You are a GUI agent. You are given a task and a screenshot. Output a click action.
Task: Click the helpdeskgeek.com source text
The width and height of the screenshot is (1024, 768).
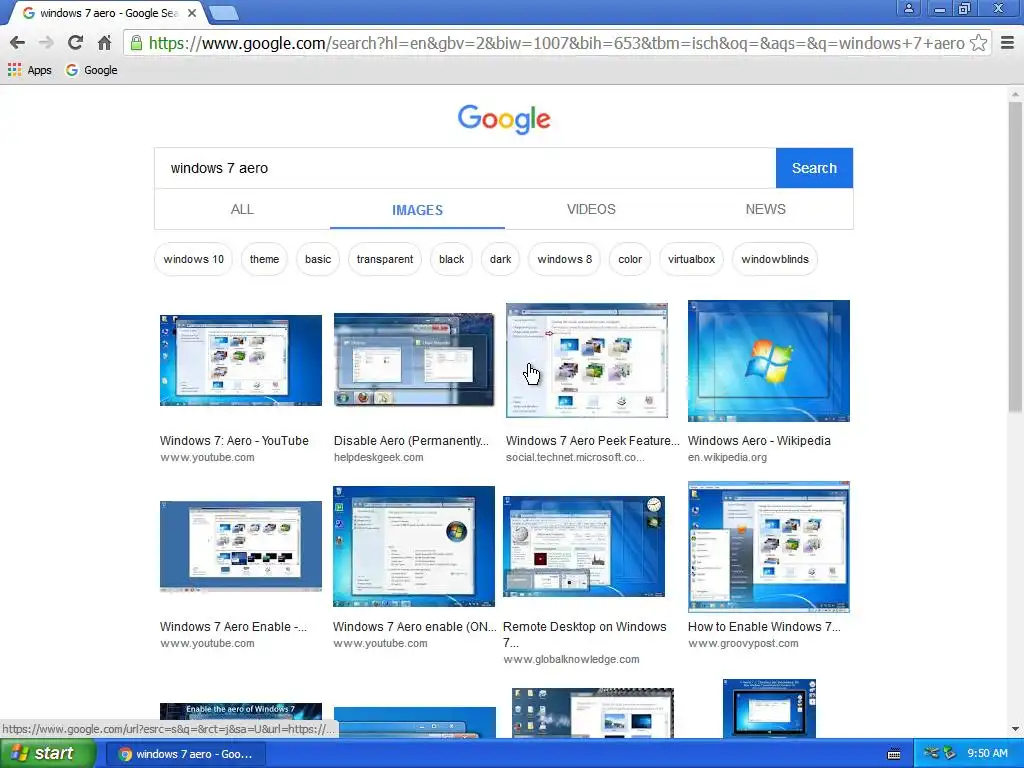tap(378, 457)
